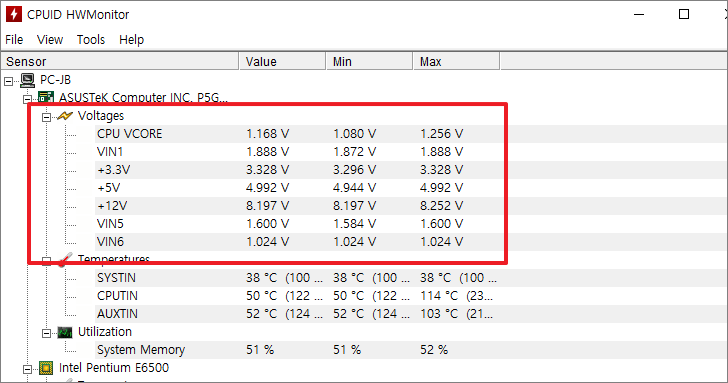The width and height of the screenshot is (728, 383).
Task: Click the Temperatures thermometer icon
Action: click(65, 260)
